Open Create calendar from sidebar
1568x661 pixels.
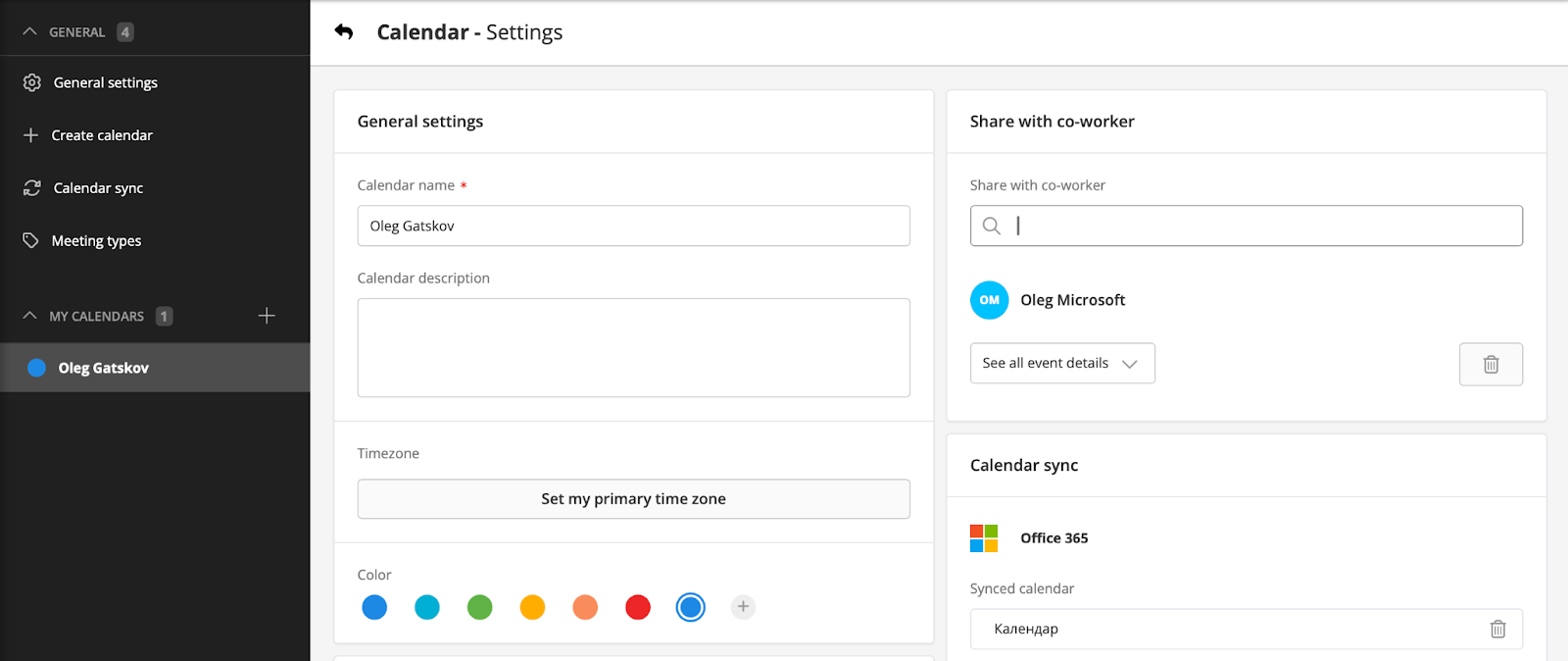pyautogui.click(x=102, y=135)
